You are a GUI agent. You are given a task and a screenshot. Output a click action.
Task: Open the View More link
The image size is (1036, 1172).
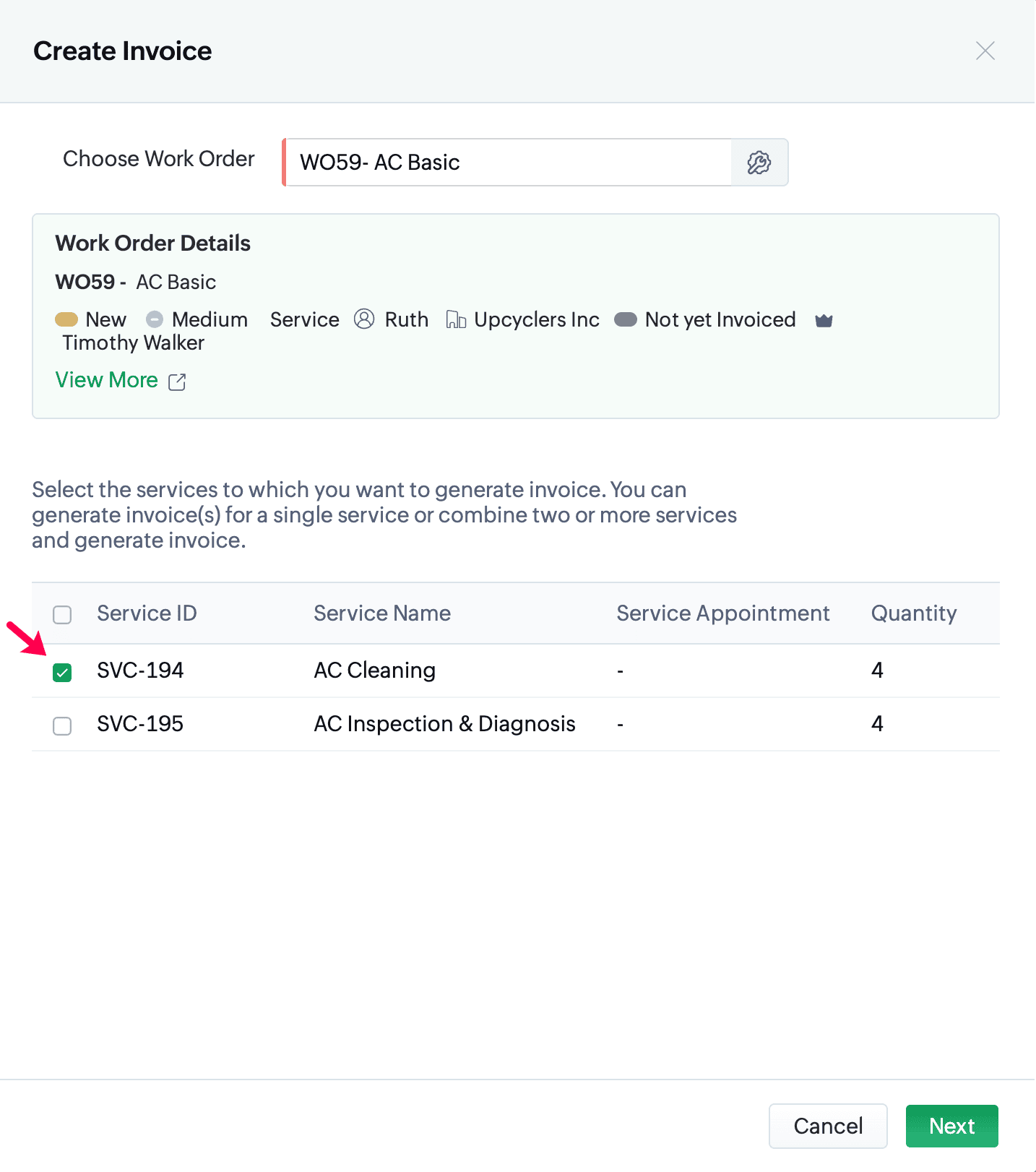click(x=107, y=380)
